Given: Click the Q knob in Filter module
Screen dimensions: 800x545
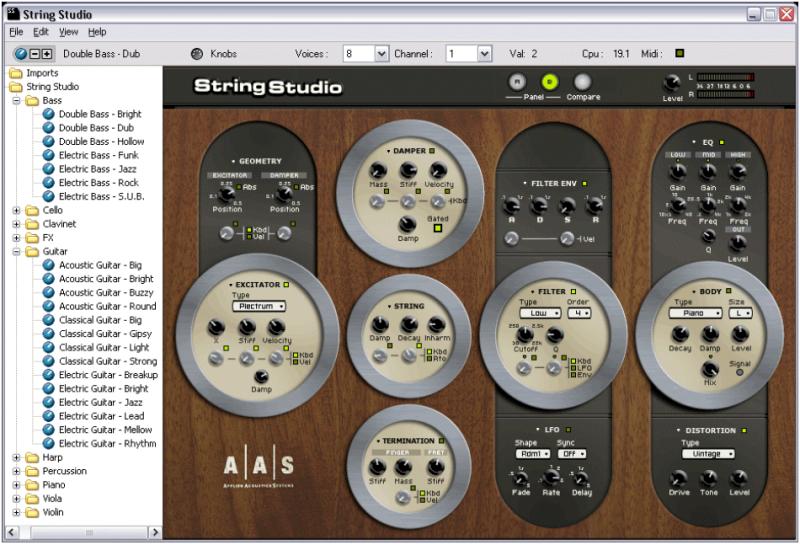Looking at the screenshot, I should tap(555, 335).
